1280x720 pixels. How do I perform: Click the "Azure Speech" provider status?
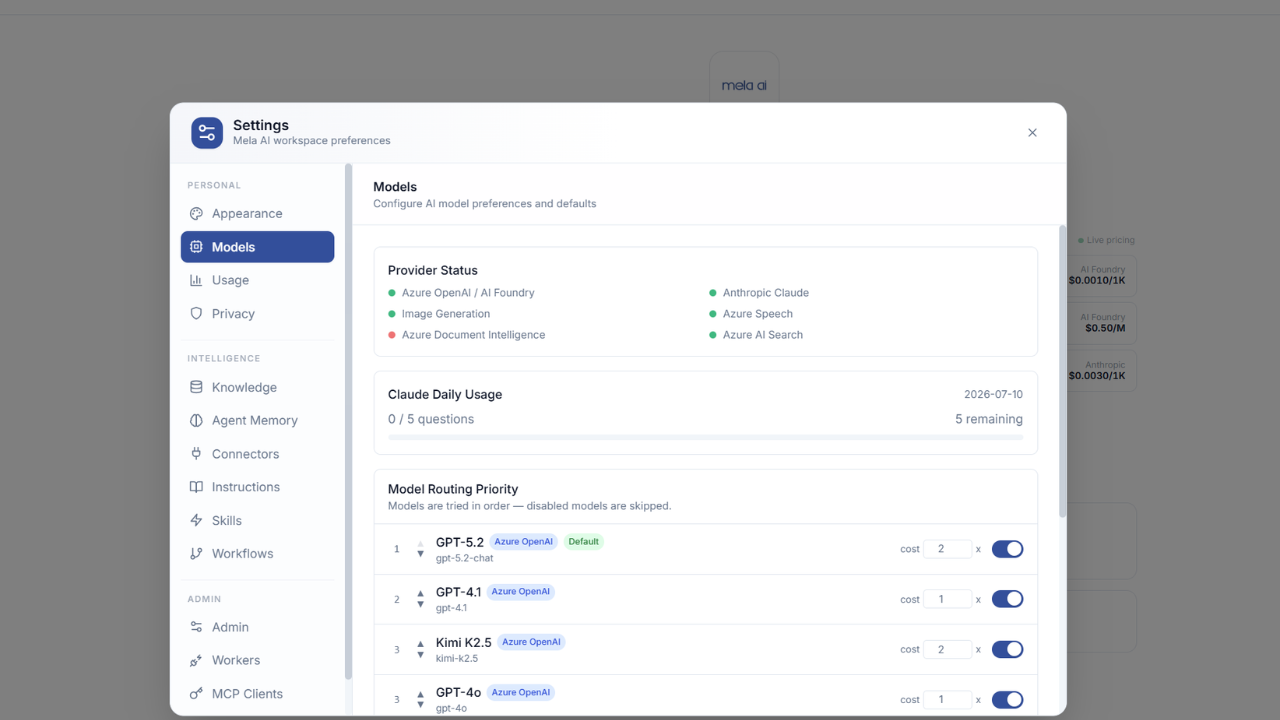(x=751, y=314)
